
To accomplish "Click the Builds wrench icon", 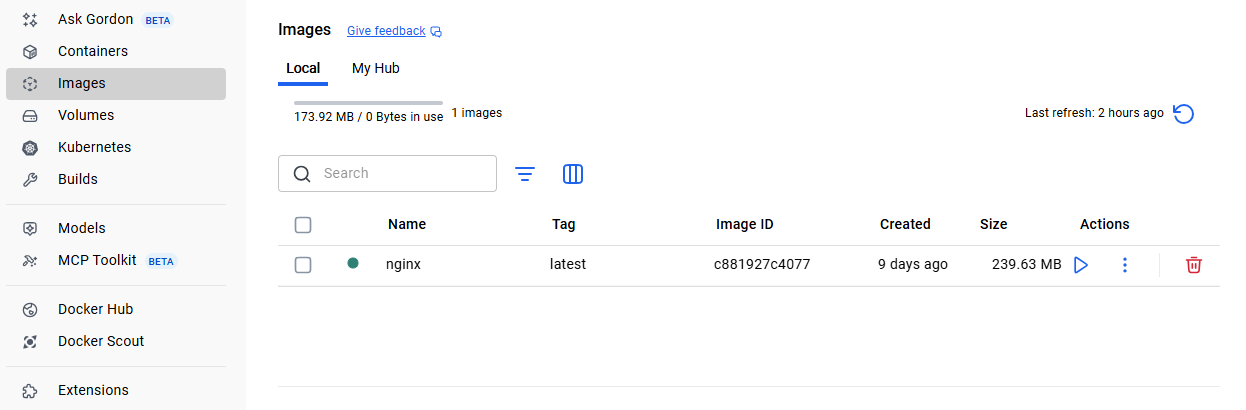I will click(30, 179).
